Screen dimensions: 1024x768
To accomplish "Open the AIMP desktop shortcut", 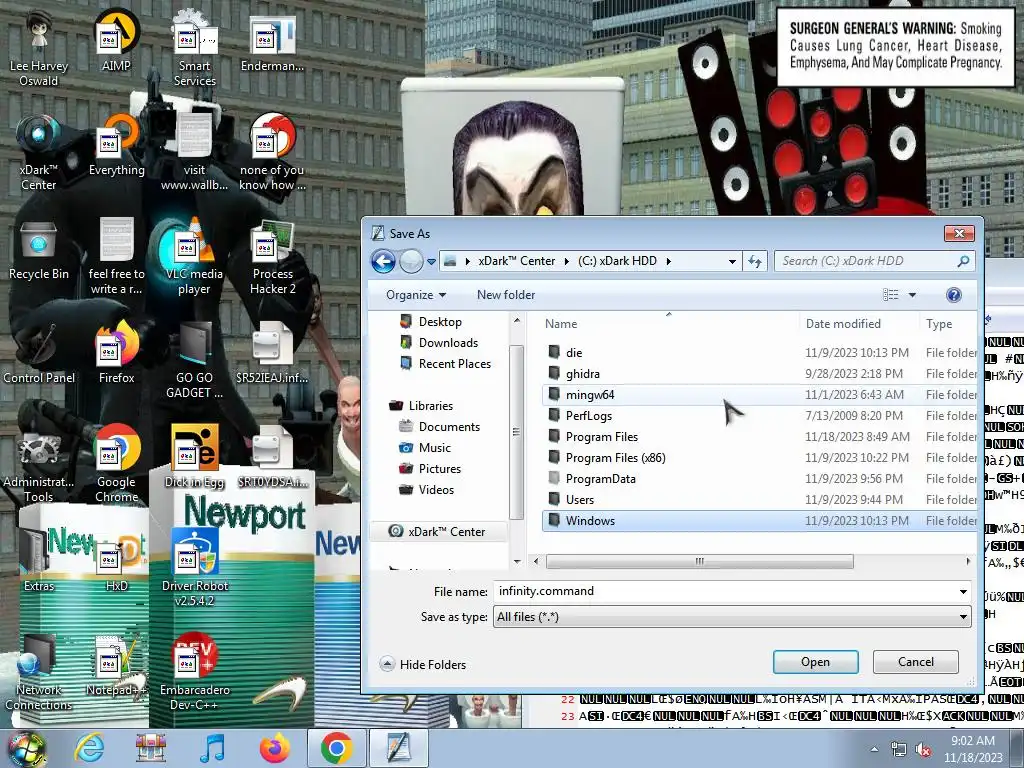I will coord(116,40).
